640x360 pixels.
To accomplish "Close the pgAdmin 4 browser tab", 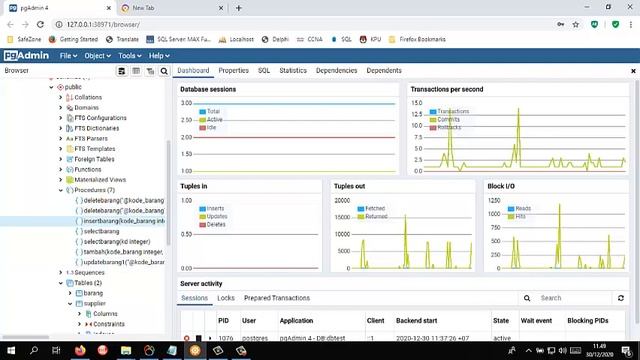I will click(109, 8).
